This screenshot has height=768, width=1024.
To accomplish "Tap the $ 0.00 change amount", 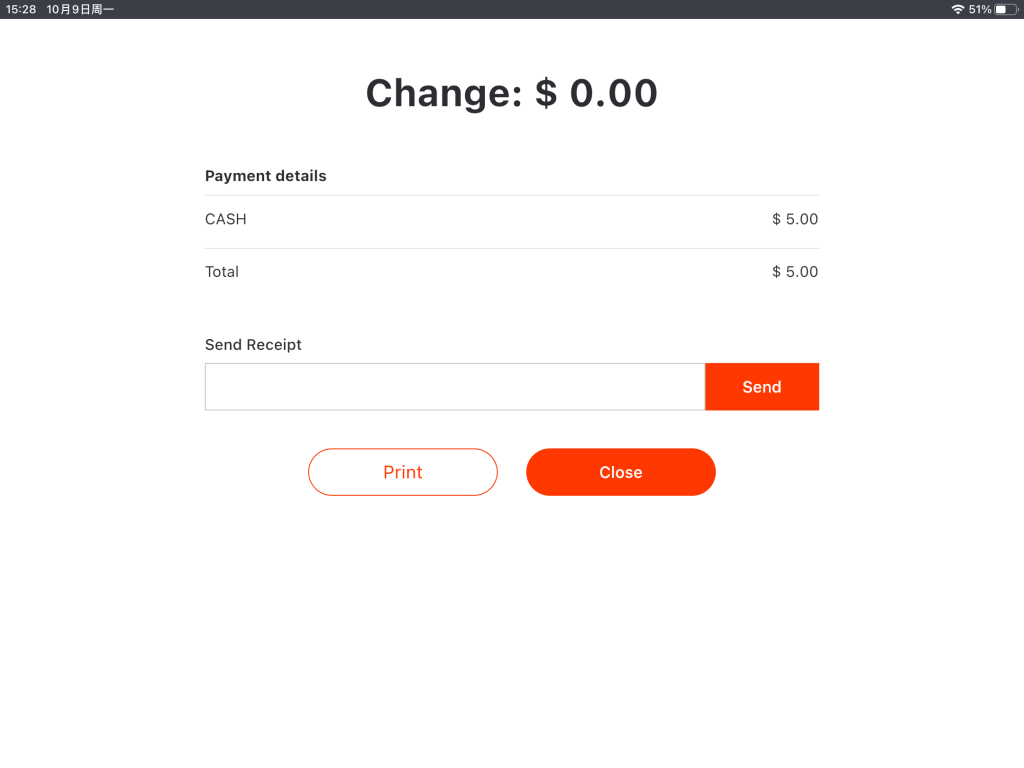I will coord(597,94).
